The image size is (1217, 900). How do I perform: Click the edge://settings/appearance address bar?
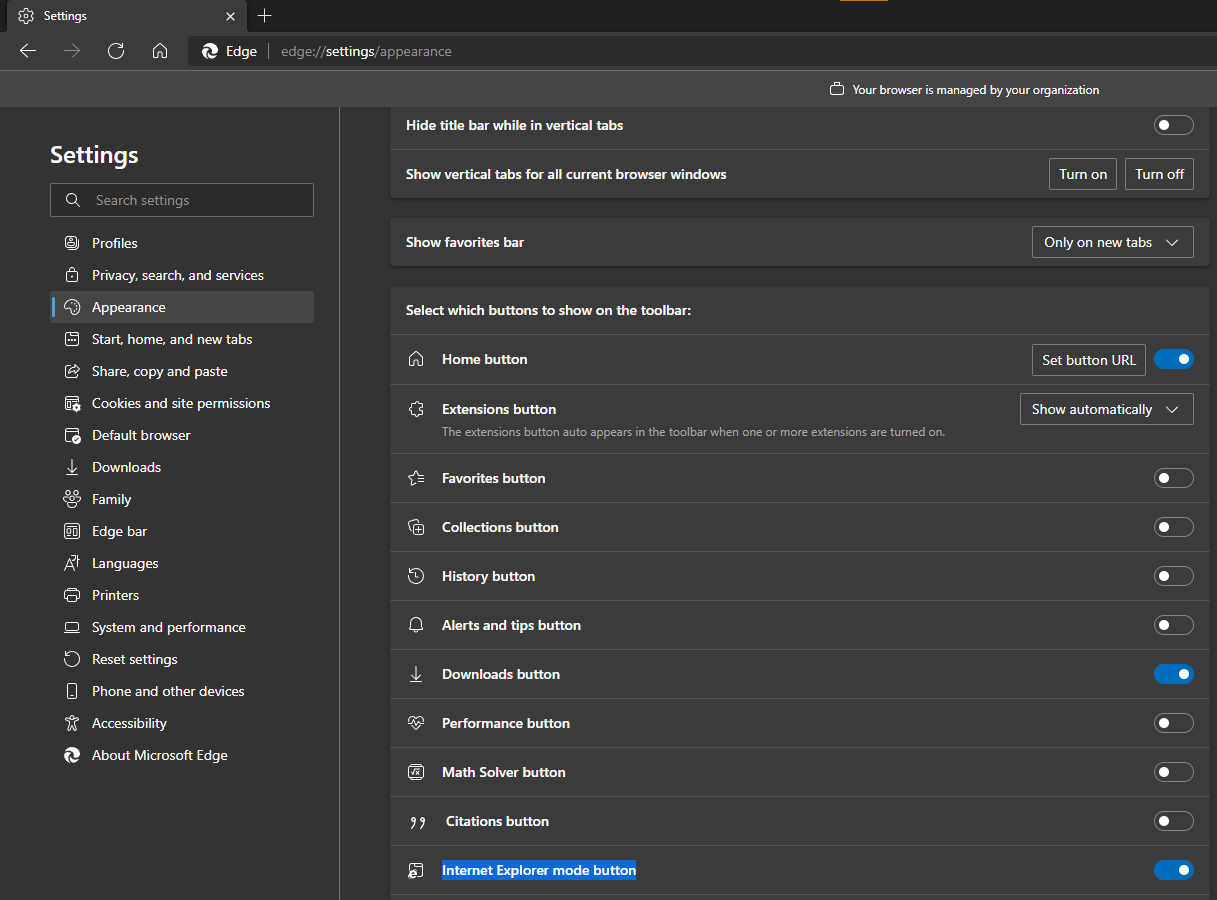point(700,51)
